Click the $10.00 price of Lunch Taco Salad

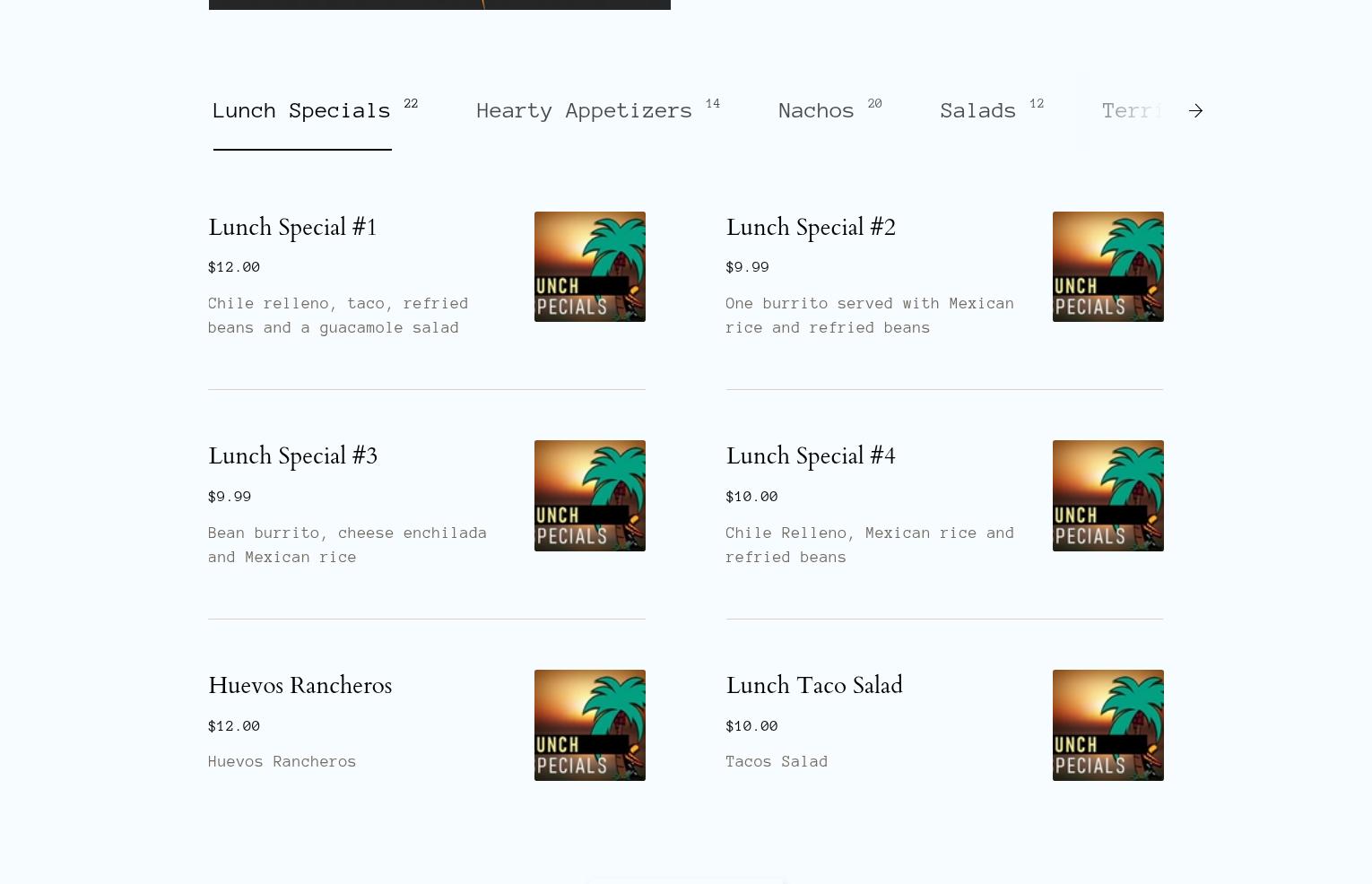coord(751,726)
